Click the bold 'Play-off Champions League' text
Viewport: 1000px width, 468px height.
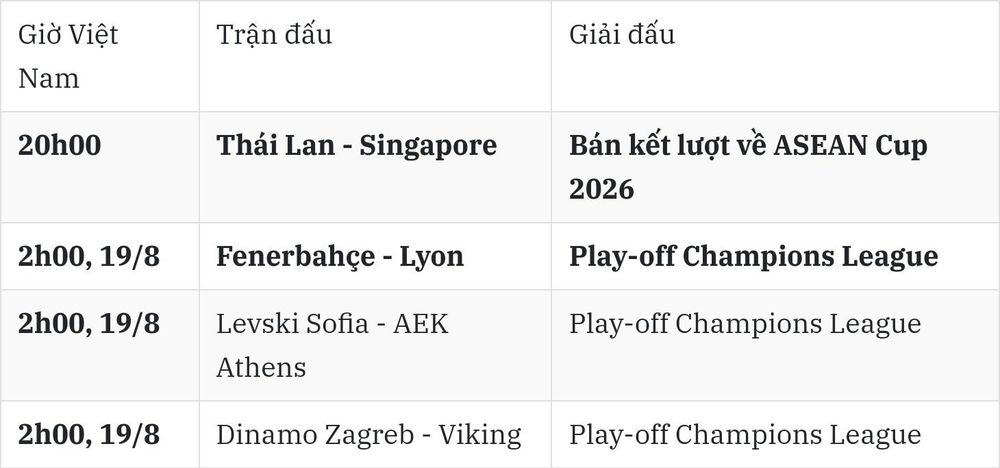tap(753, 256)
